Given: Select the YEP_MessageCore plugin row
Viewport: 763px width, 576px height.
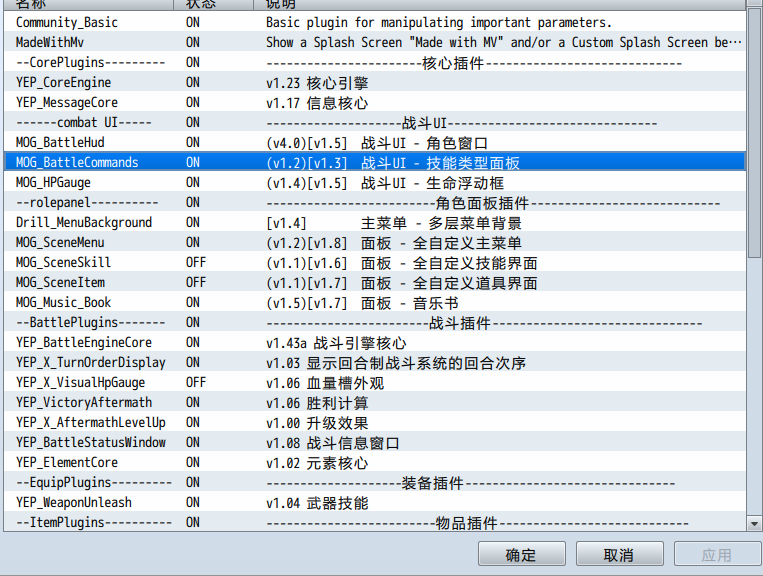Looking at the screenshot, I should click(x=375, y=102).
